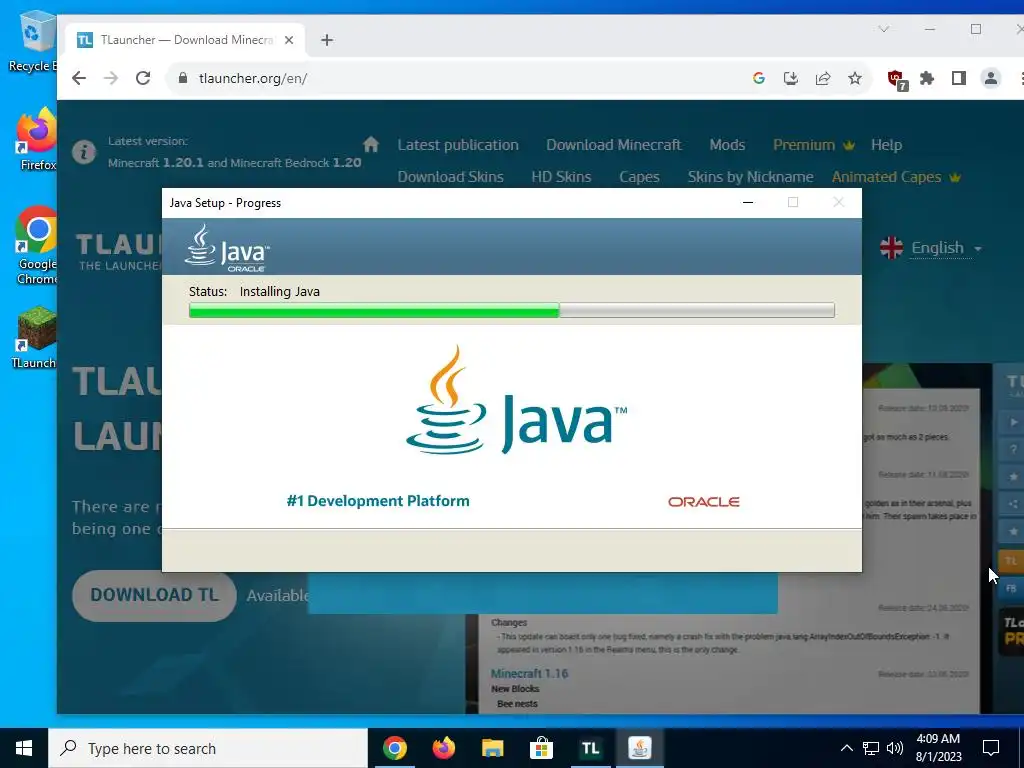The width and height of the screenshot is (1024, 768).
Task: Click the padlock site info icon
Action: click(x=183, y=78)
